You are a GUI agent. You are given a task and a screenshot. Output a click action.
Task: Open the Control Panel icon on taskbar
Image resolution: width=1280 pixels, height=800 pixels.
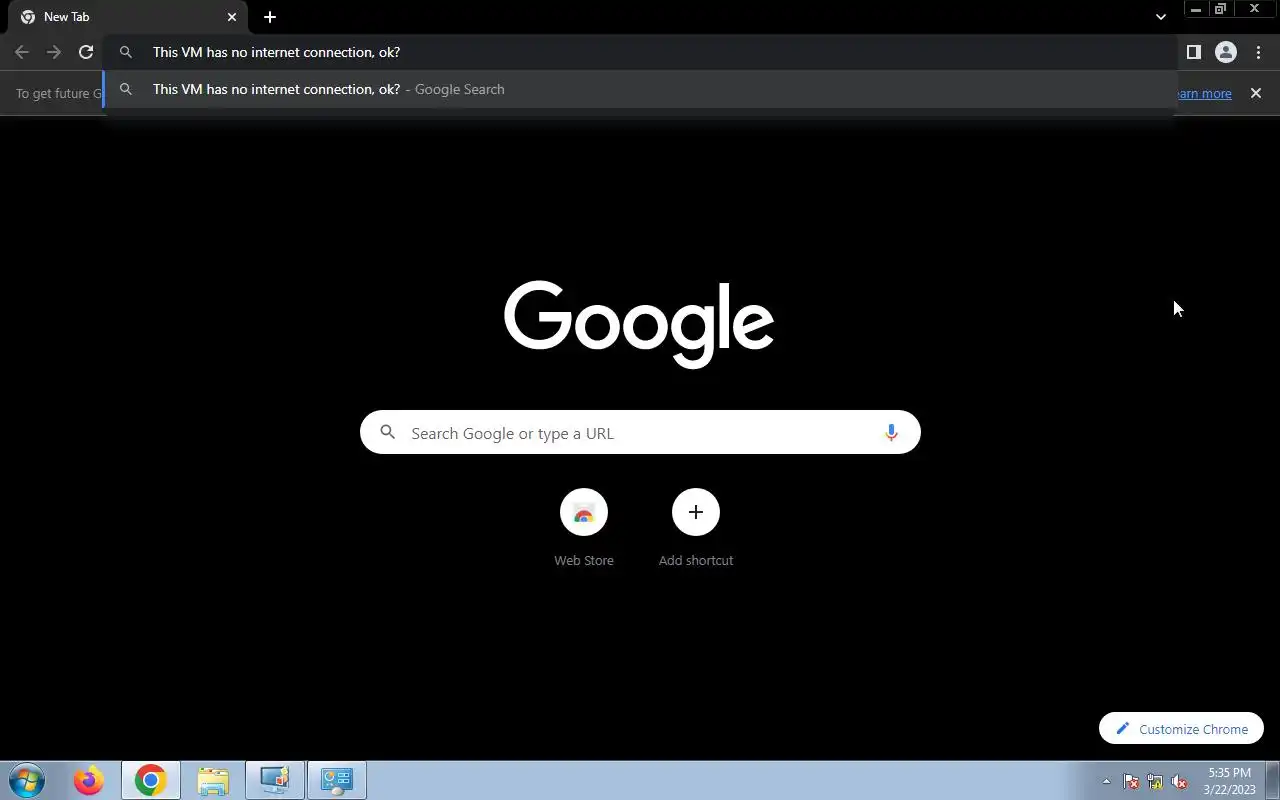click(x=337, y=780)
